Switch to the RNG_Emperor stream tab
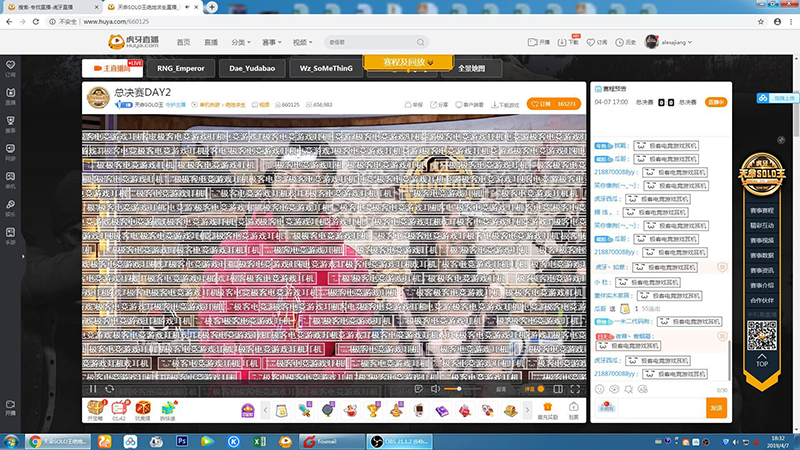The image size is (800, 450). click(x=181, y=68)
